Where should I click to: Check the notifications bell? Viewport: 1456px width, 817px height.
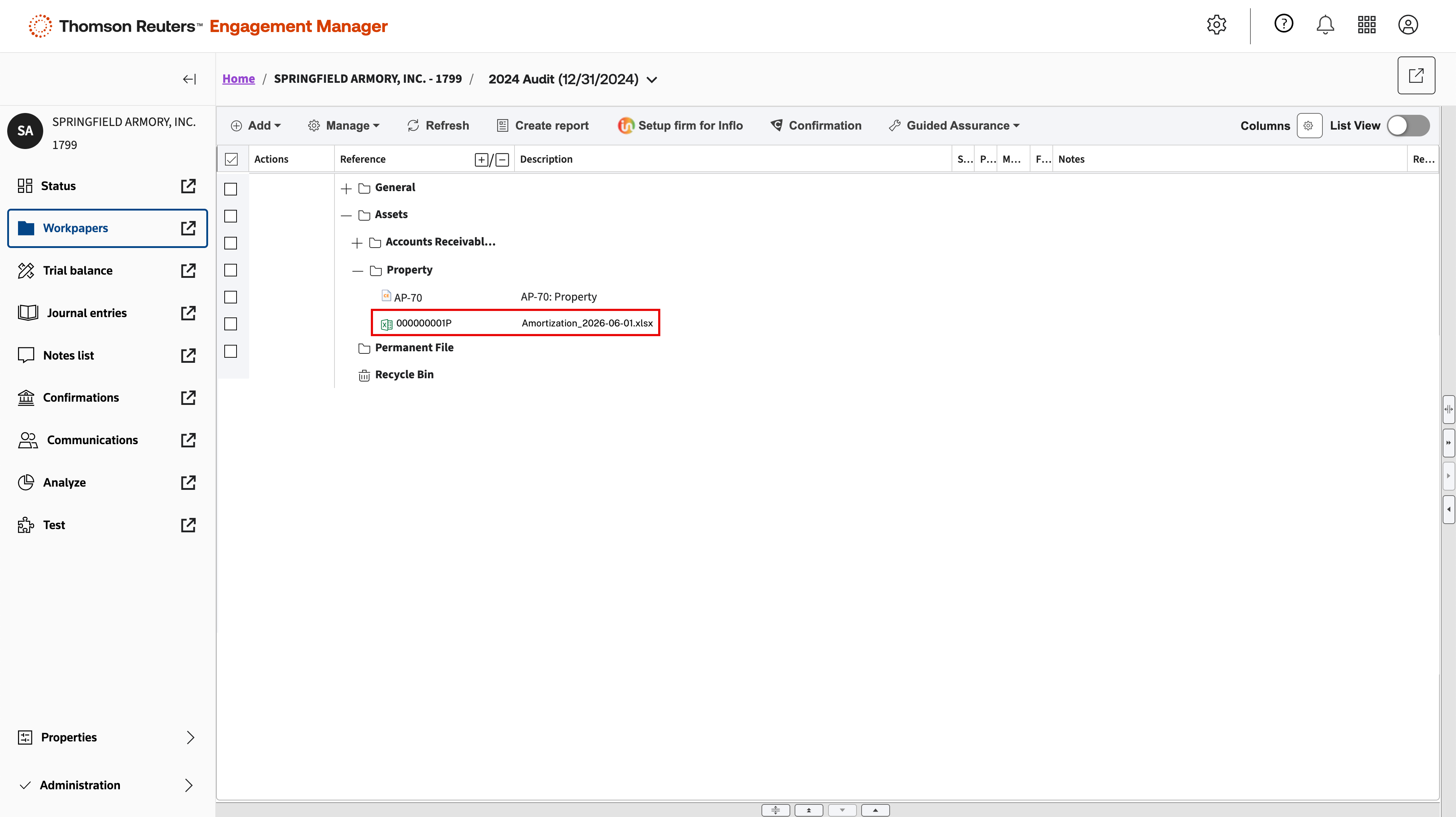coord(1325,25)
